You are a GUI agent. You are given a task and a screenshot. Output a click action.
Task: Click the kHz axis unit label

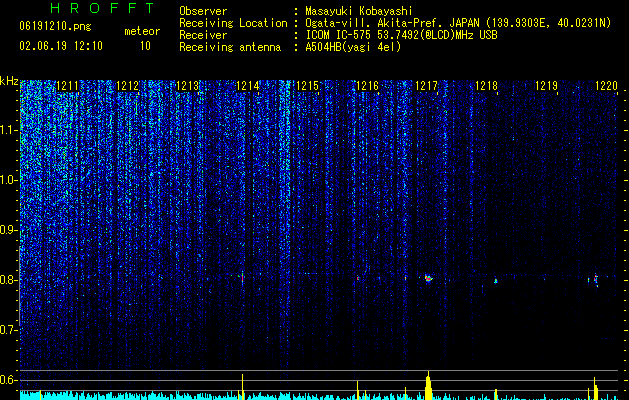9,82
